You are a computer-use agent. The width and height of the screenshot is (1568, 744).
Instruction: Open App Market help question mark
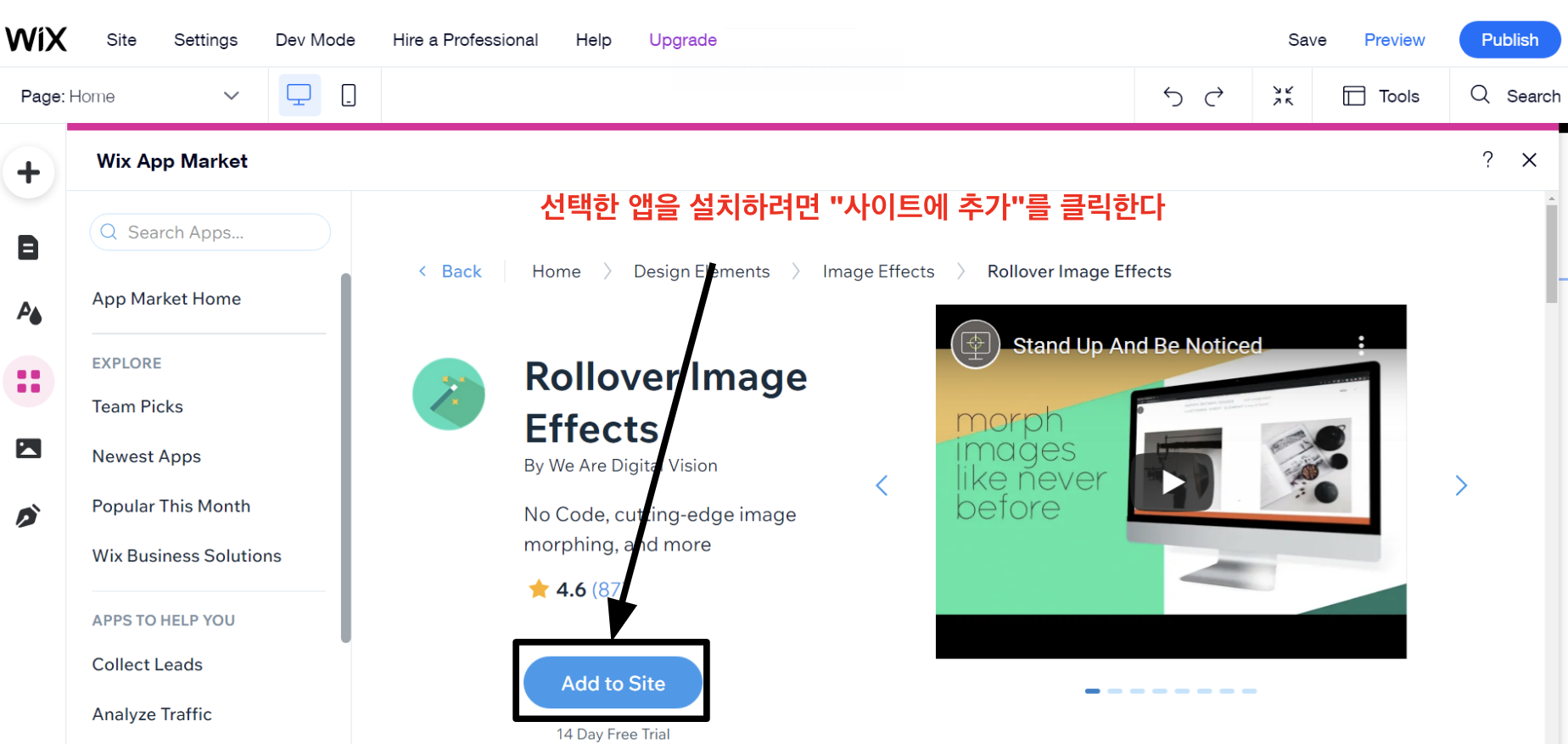[x=1487, y=159]
